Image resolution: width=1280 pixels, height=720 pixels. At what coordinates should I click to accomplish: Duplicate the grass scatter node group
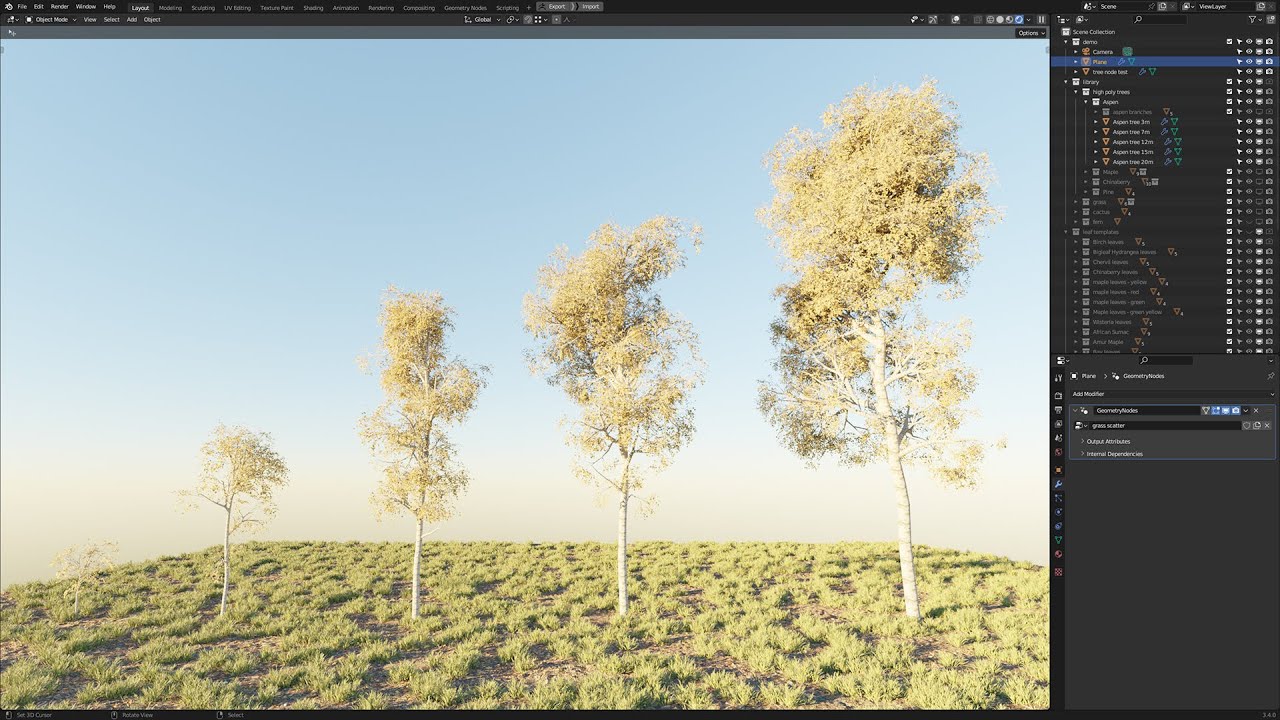[1257, 425]
